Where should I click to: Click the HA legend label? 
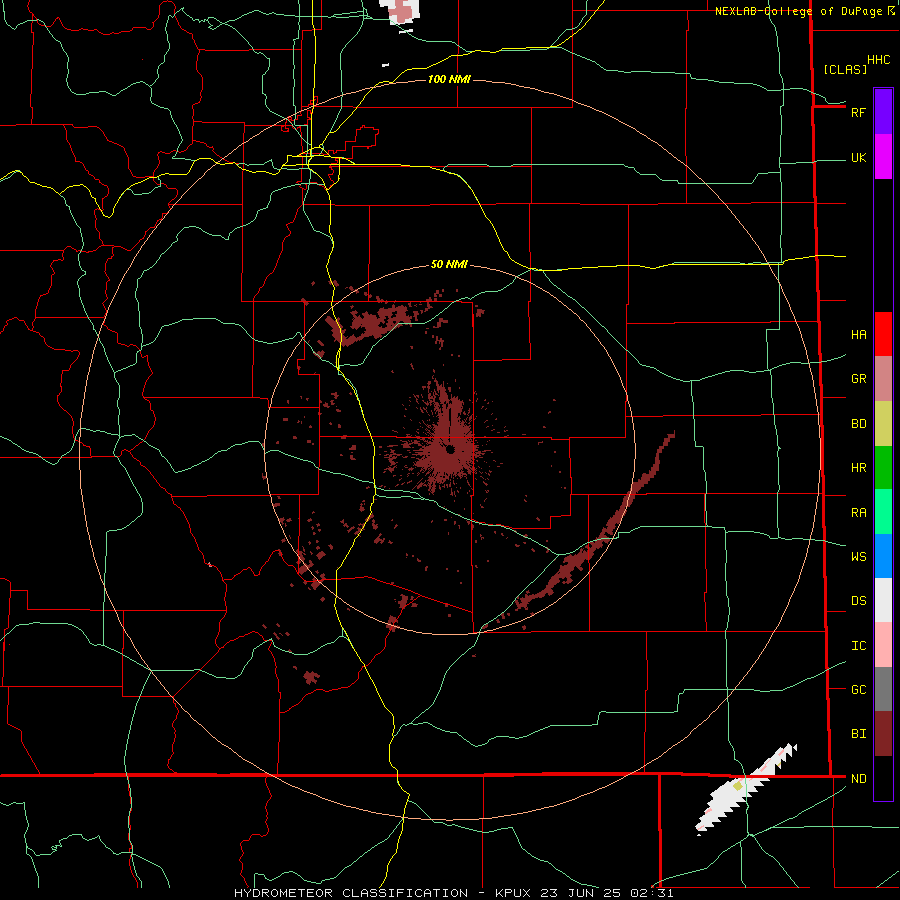pos(858,335)
